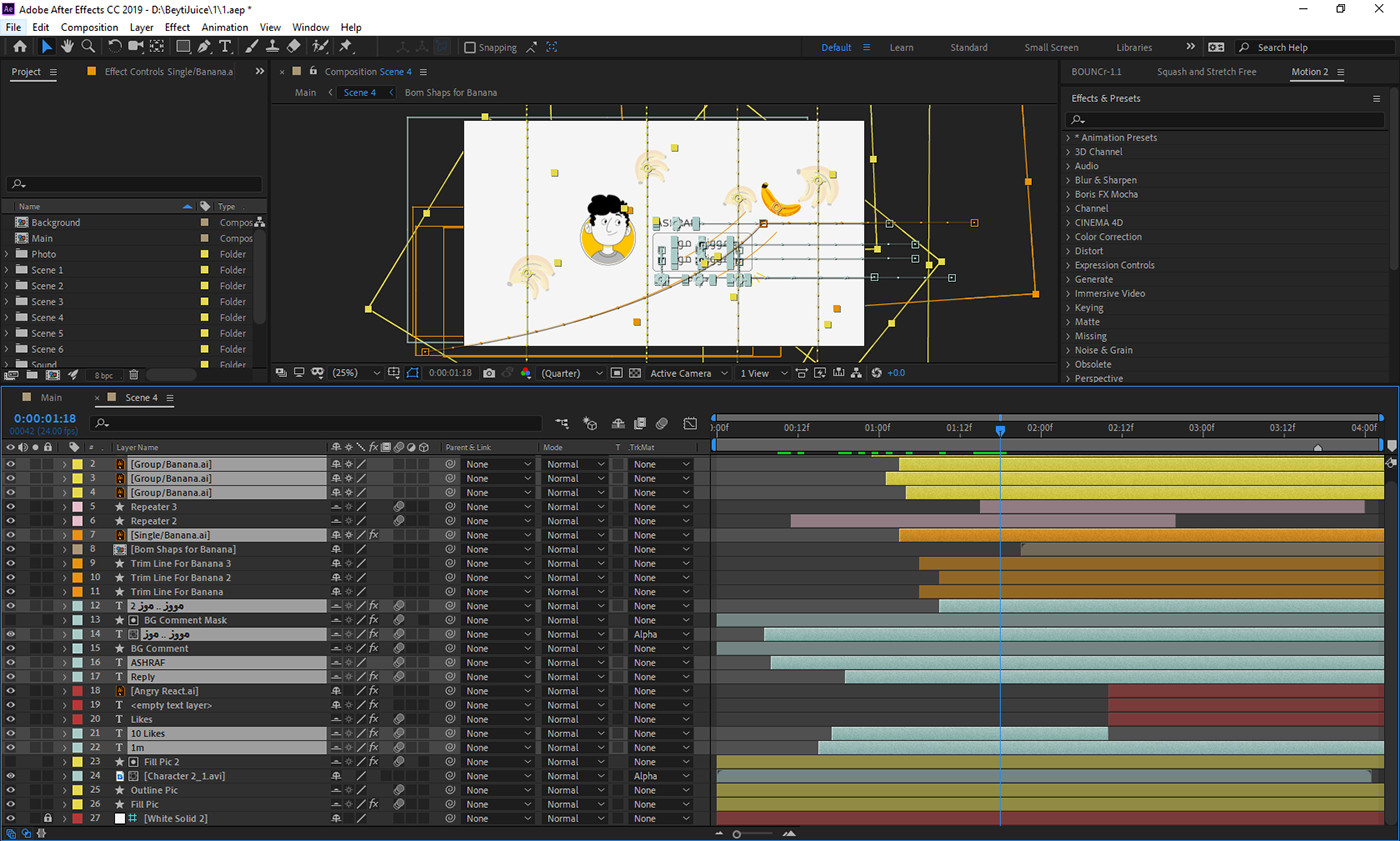
Task: Open the Quarter resolution dropdown
Action: pos(572,373)
